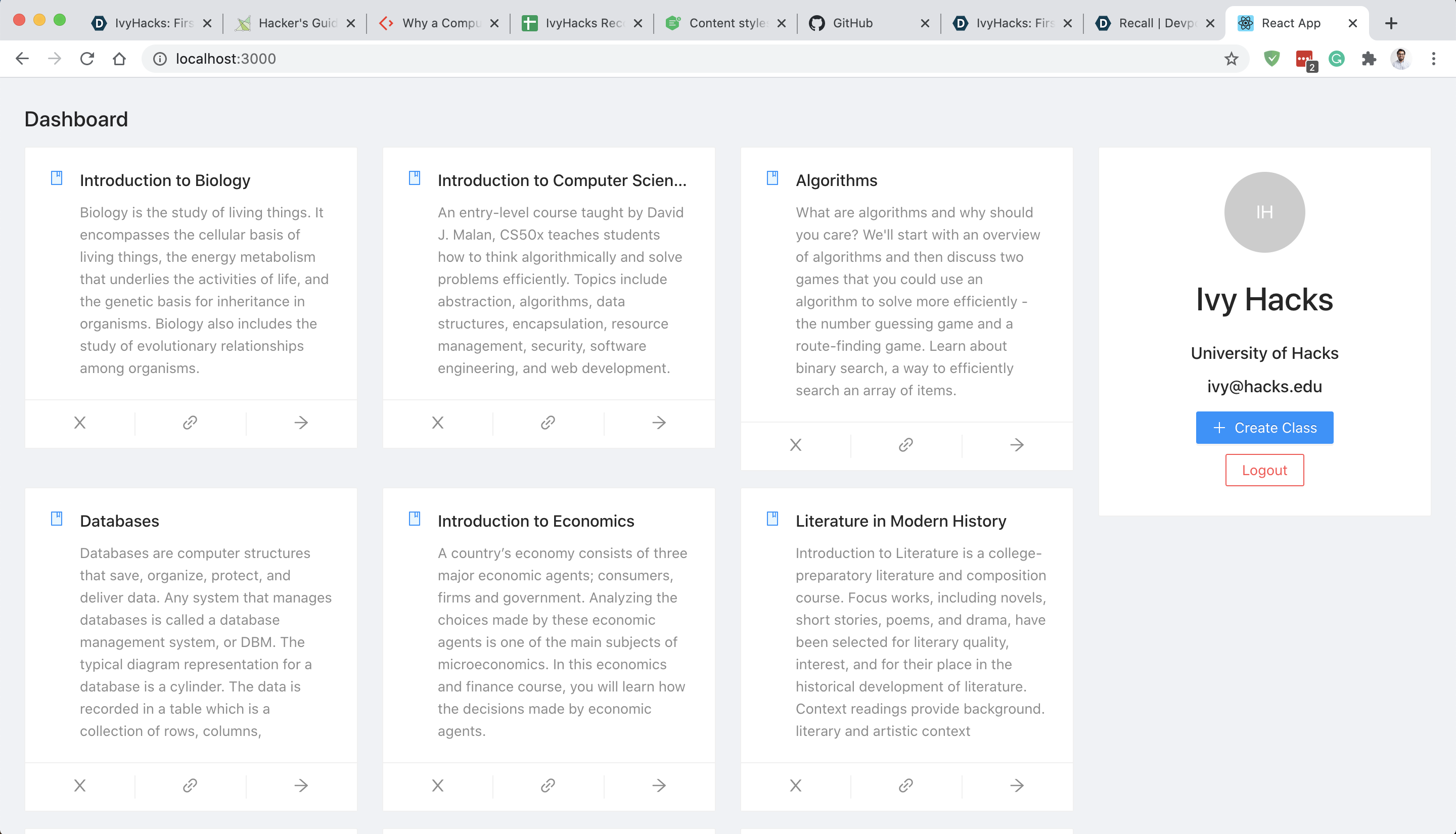
Task: Switch to Hacker's Guide browser tab
Action: click(297, 23)
